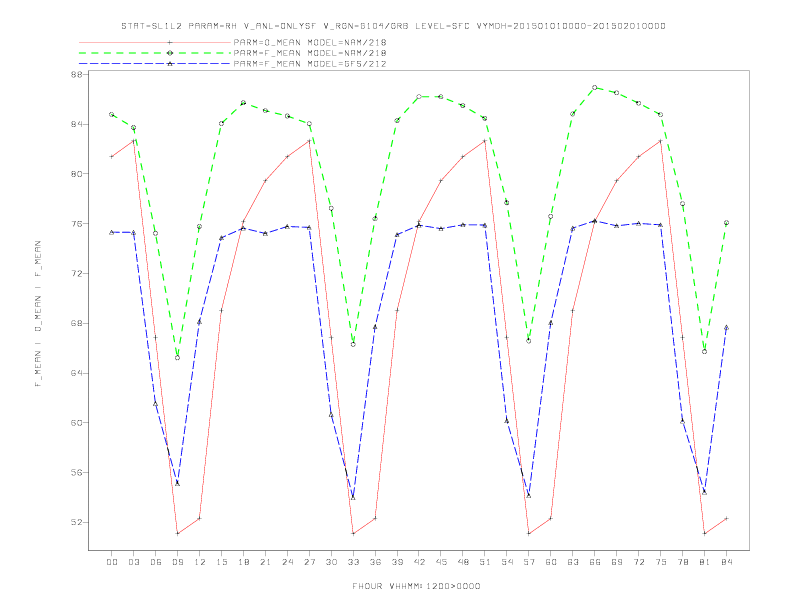Click green NAM circle marker at hour 00
Image resolution: width=792 pixels, height=612 pixels.
coord(112,115)
